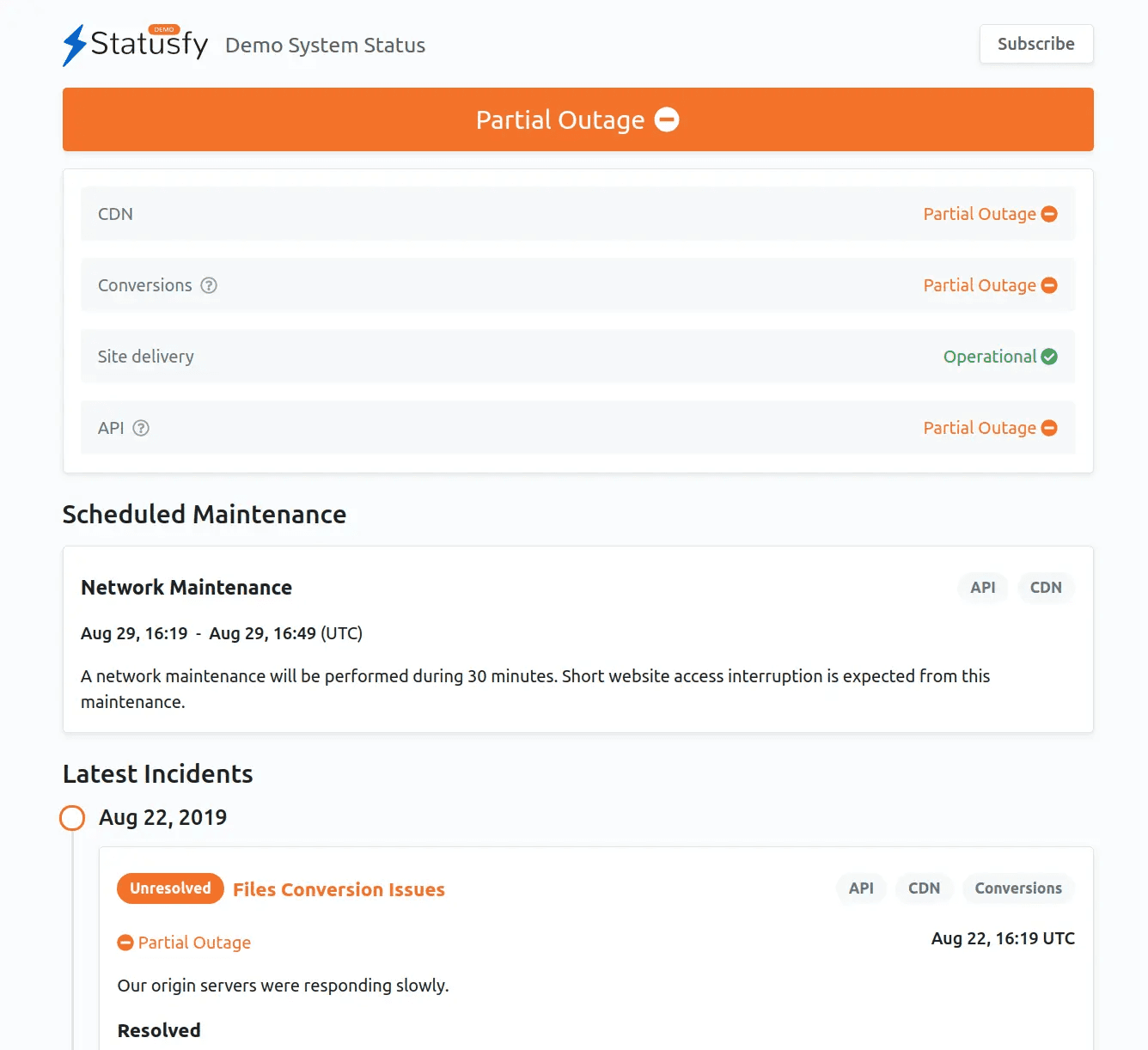The width and height of the screenshot is (1148, 1050).
Task: Click the API help question mark icon
Action: [141, 428]
